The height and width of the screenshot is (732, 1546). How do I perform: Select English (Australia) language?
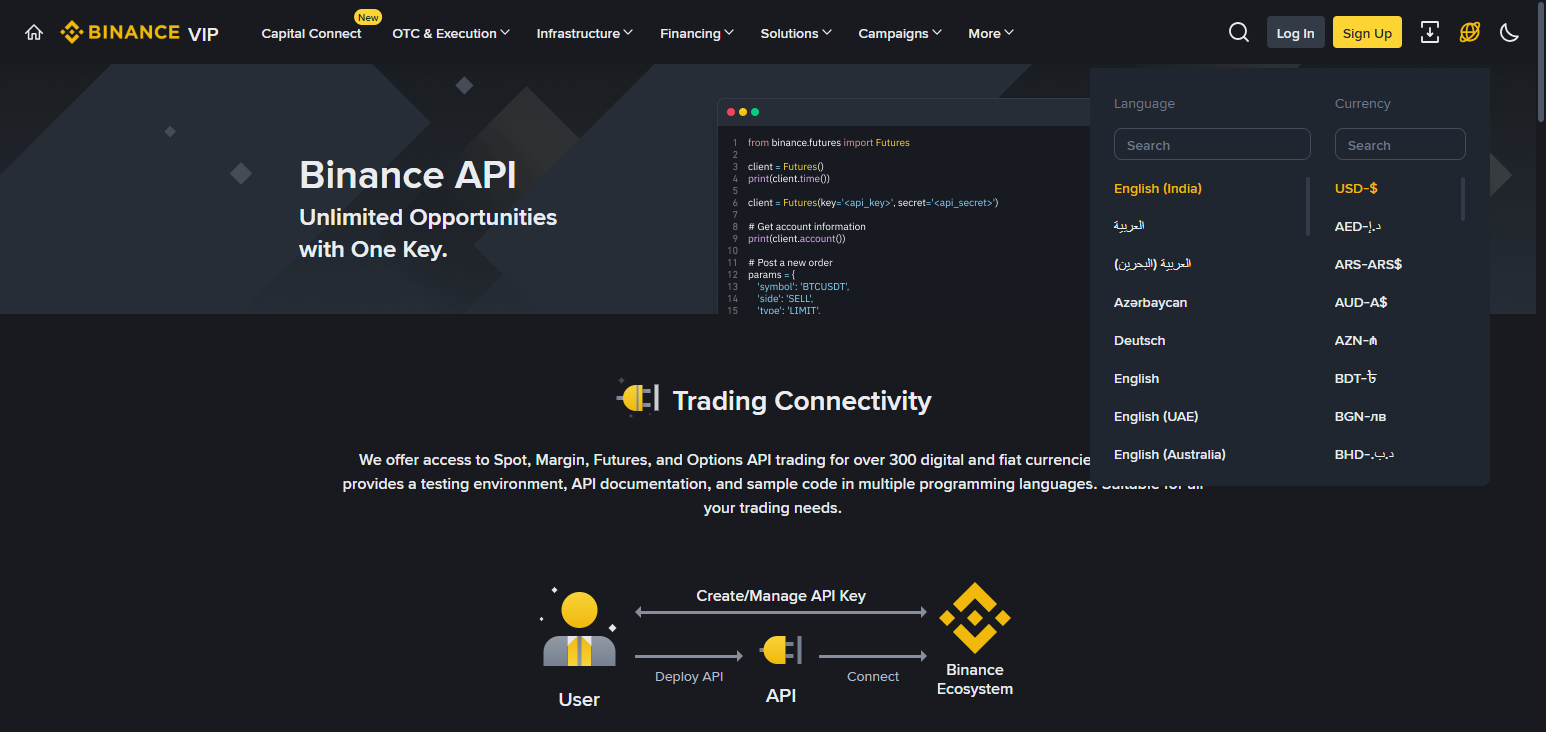pos(1170,454)
